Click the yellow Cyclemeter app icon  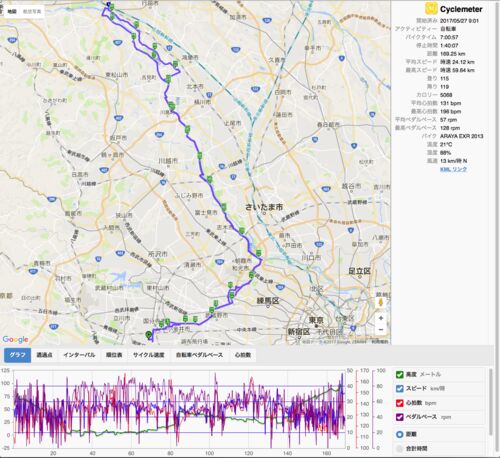(x=431, y=8)
